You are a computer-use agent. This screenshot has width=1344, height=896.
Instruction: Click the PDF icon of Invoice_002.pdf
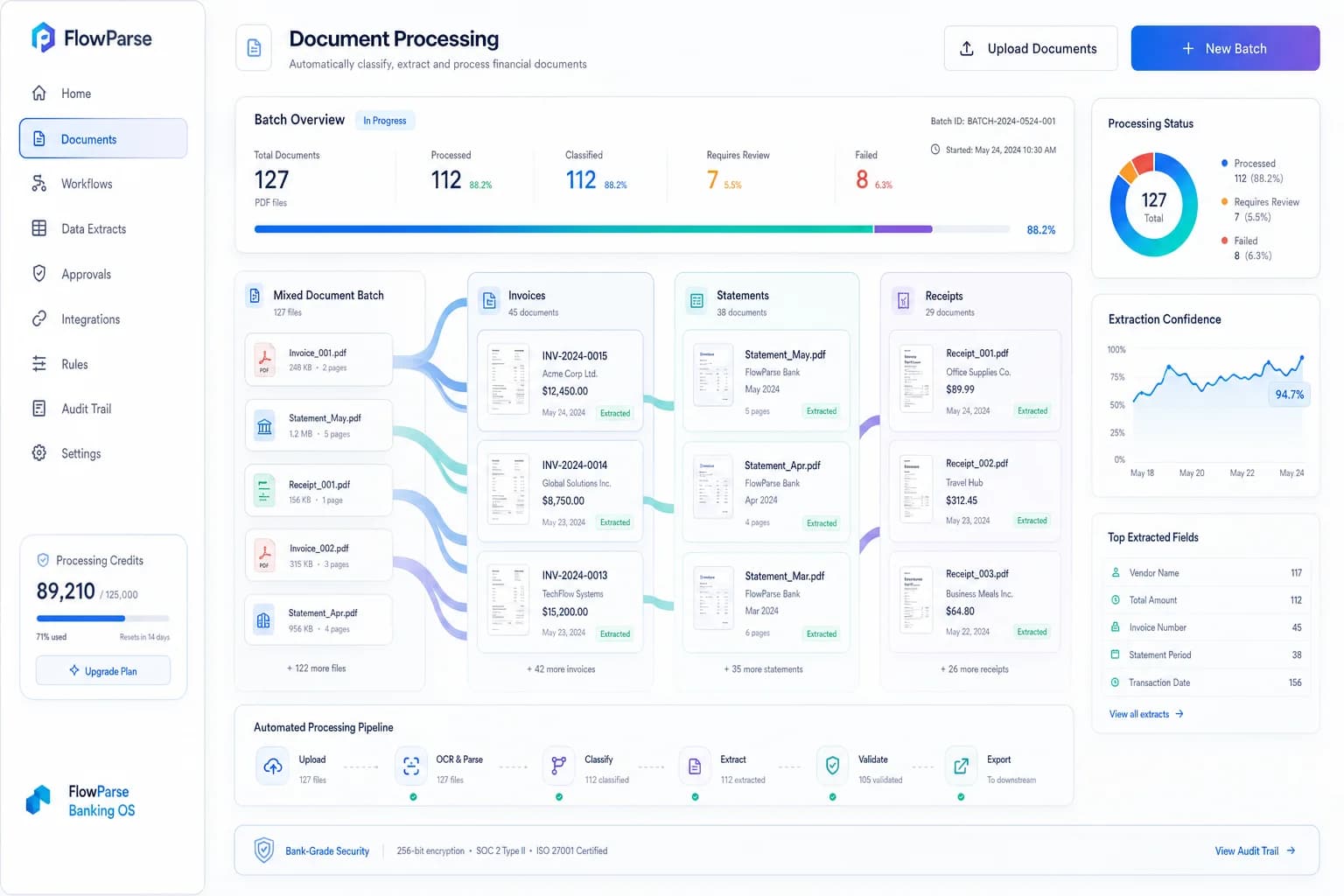click(264, 556)
